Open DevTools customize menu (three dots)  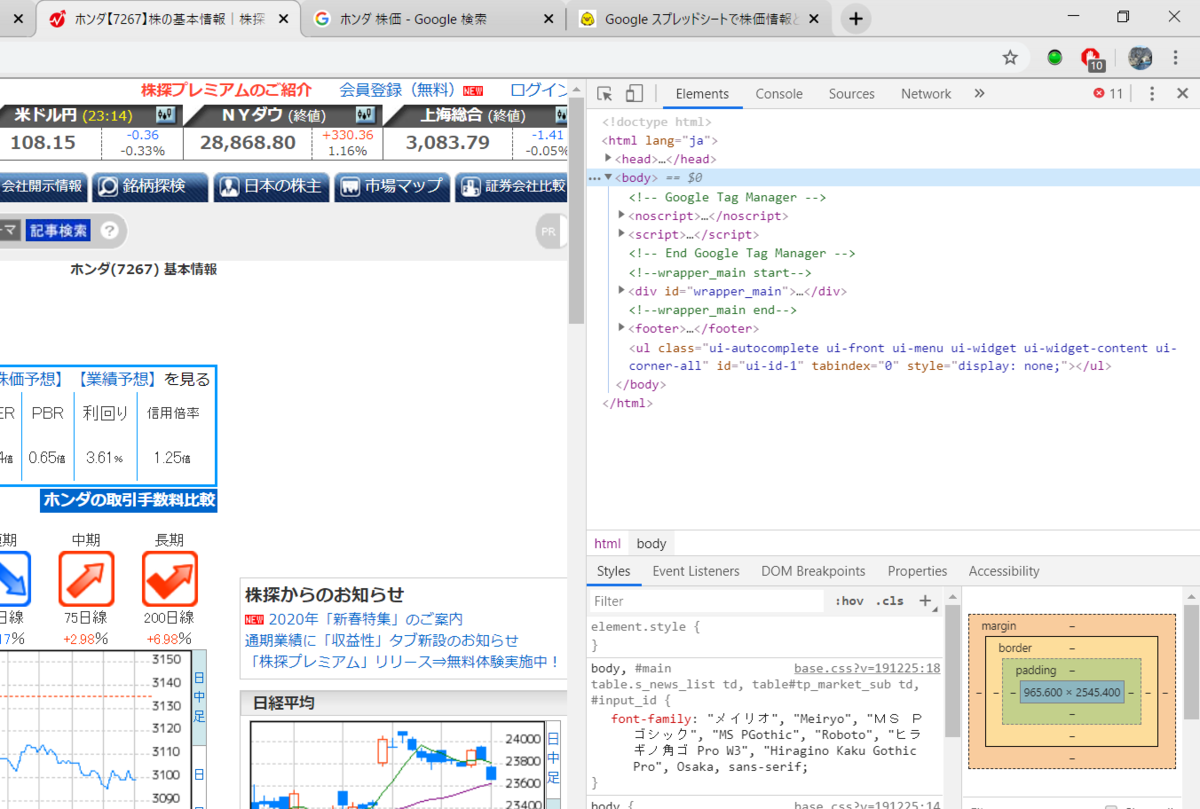pyautogui.click(x=1152, y=94)
